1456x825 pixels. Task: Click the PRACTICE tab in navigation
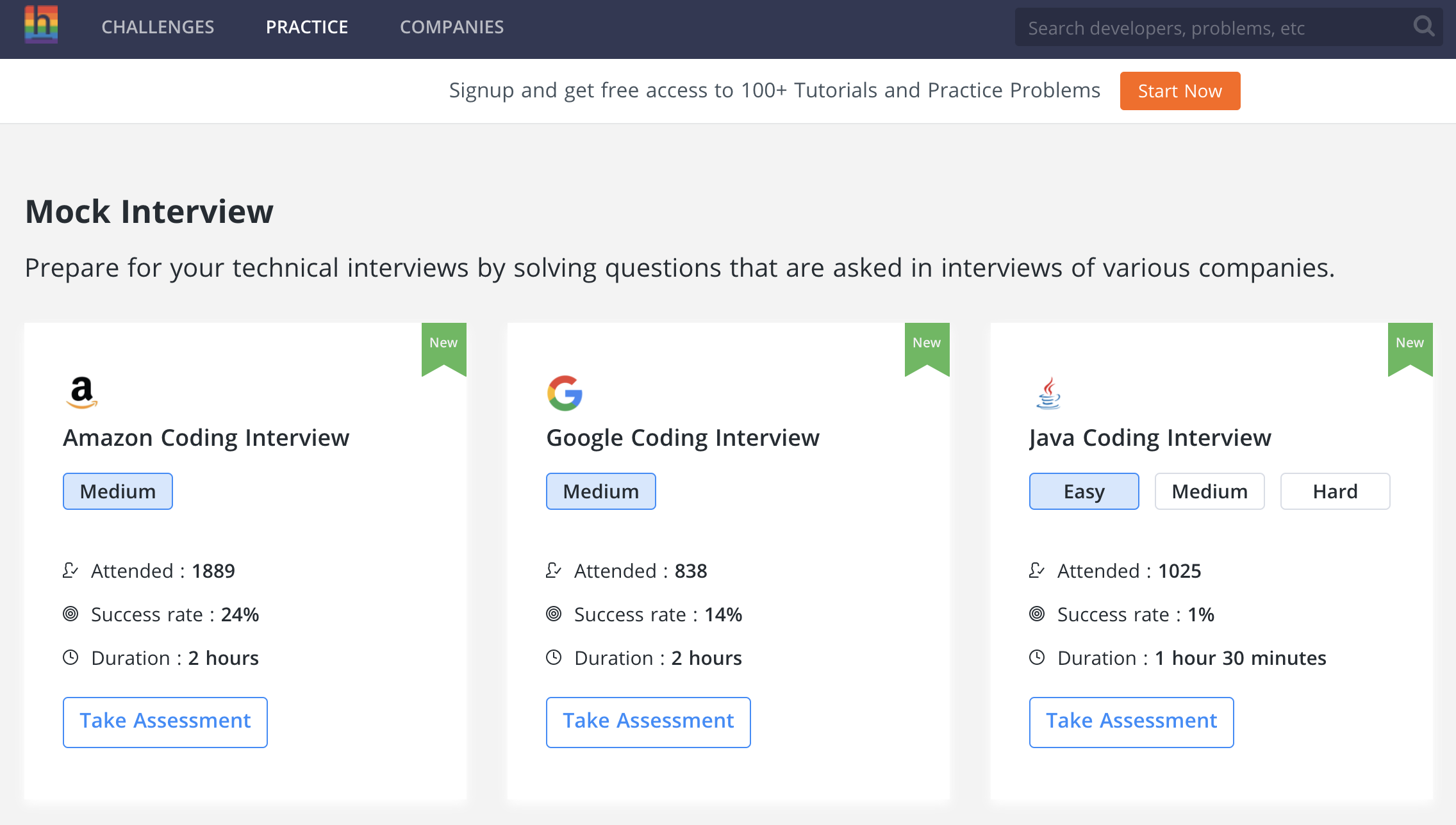[307, 27]
